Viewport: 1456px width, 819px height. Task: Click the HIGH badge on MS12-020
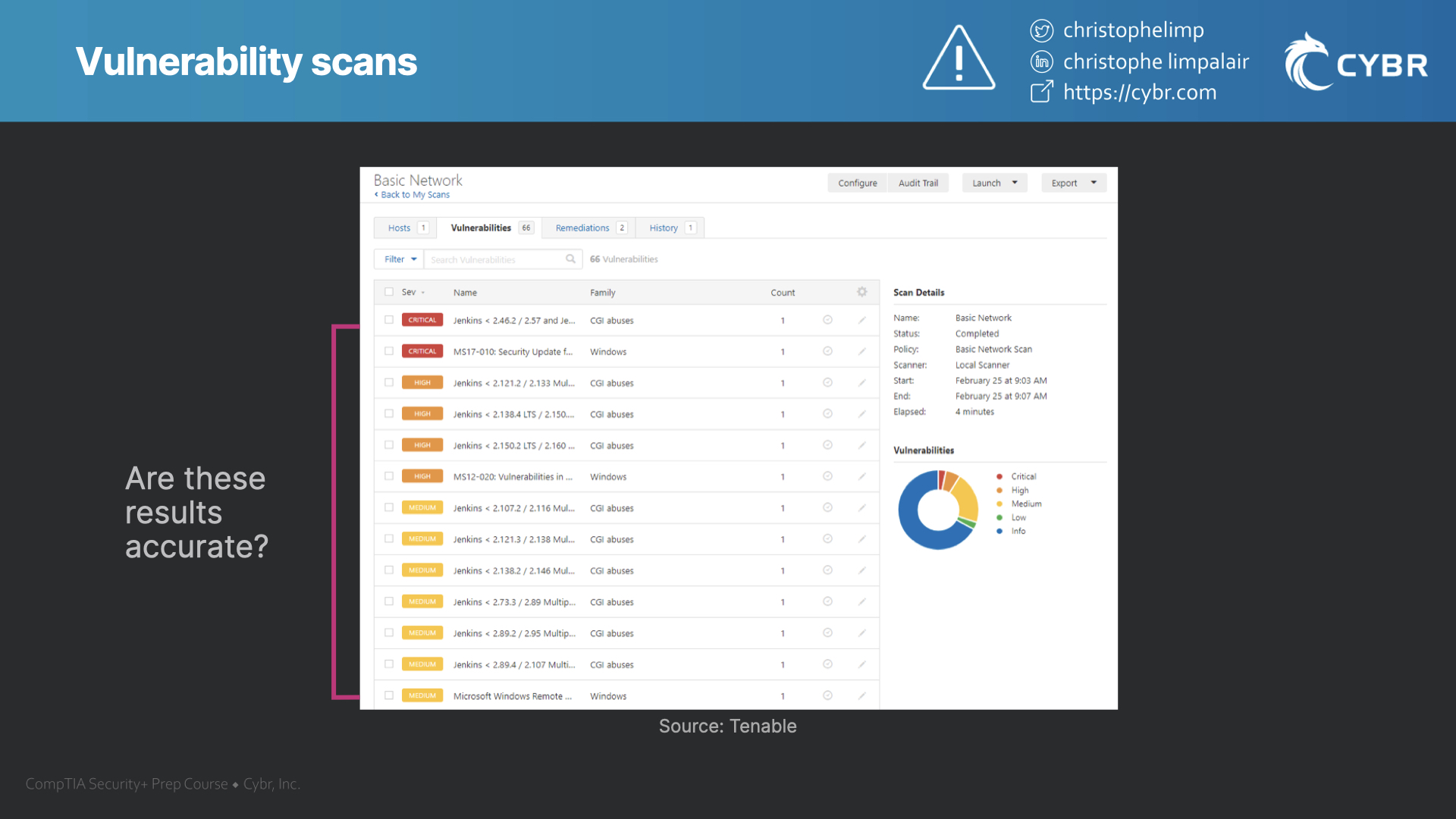click(x=422, y=476)
